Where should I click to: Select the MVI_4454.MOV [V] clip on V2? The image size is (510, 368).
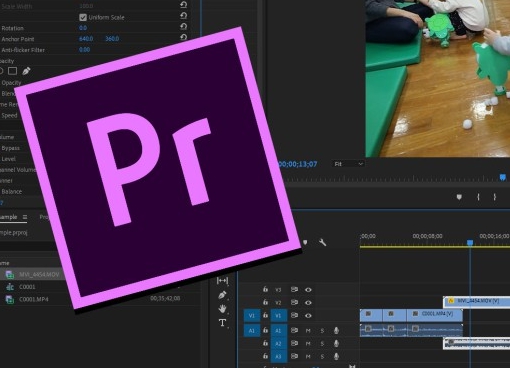[x=477, y=302]
